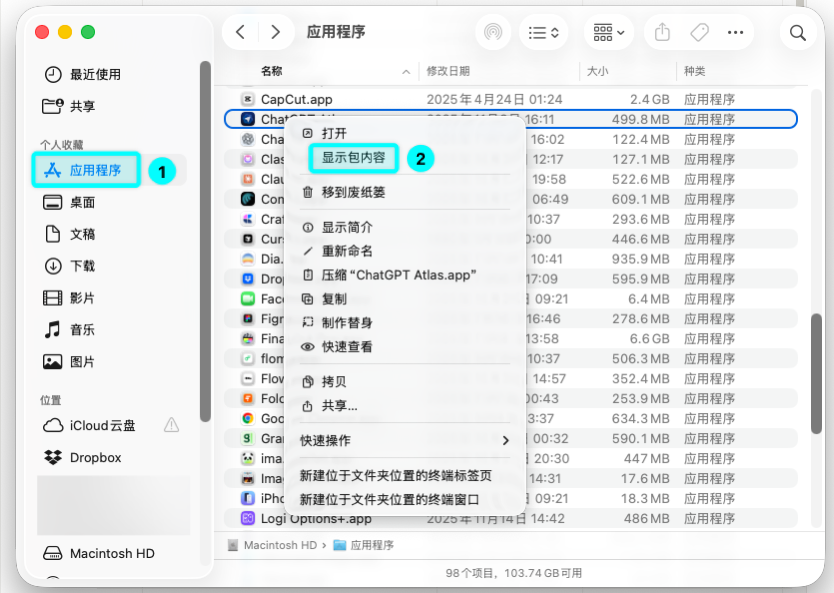This screenshot has width=834, height=593.
Task: Expand the 快速操作 submenu
Action: point(405,440)
